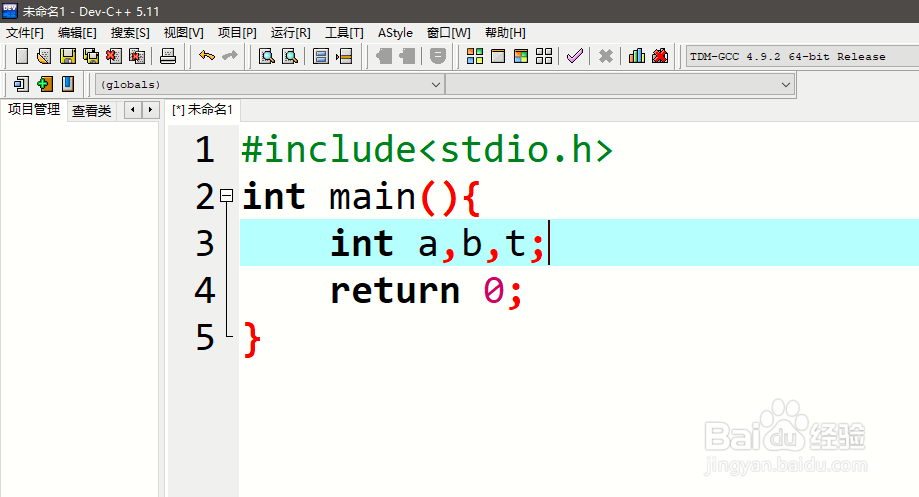The height and width of the screenshot is (497, 919).
Task: Click the Stop Execution X icon
Action: (x=606, y=56)
